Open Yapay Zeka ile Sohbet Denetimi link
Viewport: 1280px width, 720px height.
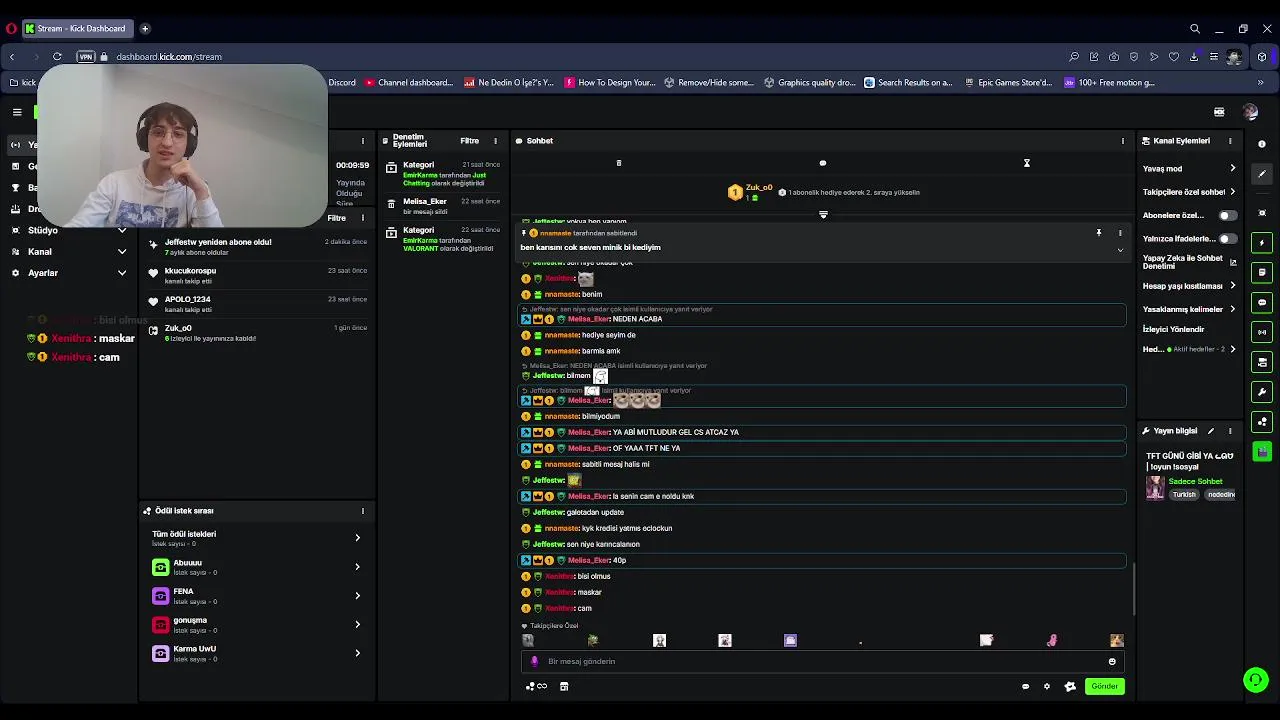1188,262
